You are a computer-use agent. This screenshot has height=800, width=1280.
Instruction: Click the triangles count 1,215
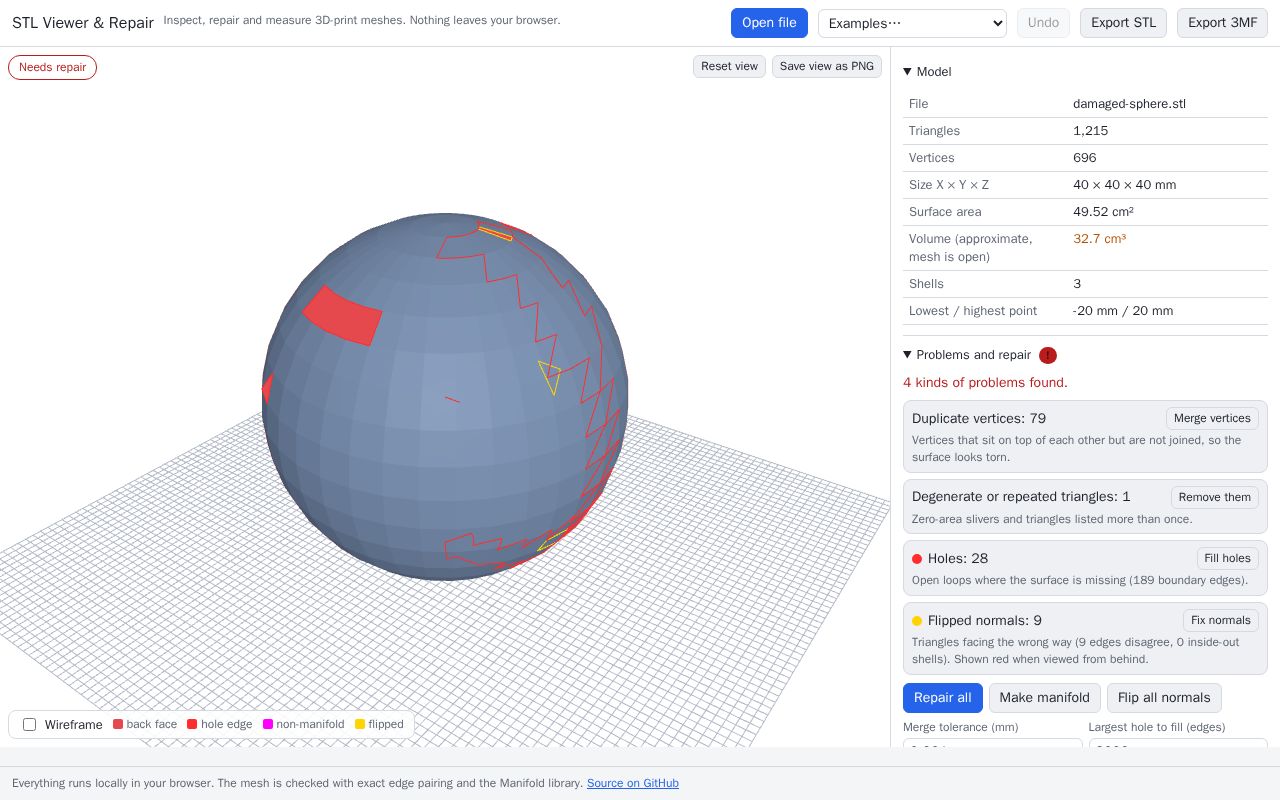pyautogui.click(x=1091, y=131)
